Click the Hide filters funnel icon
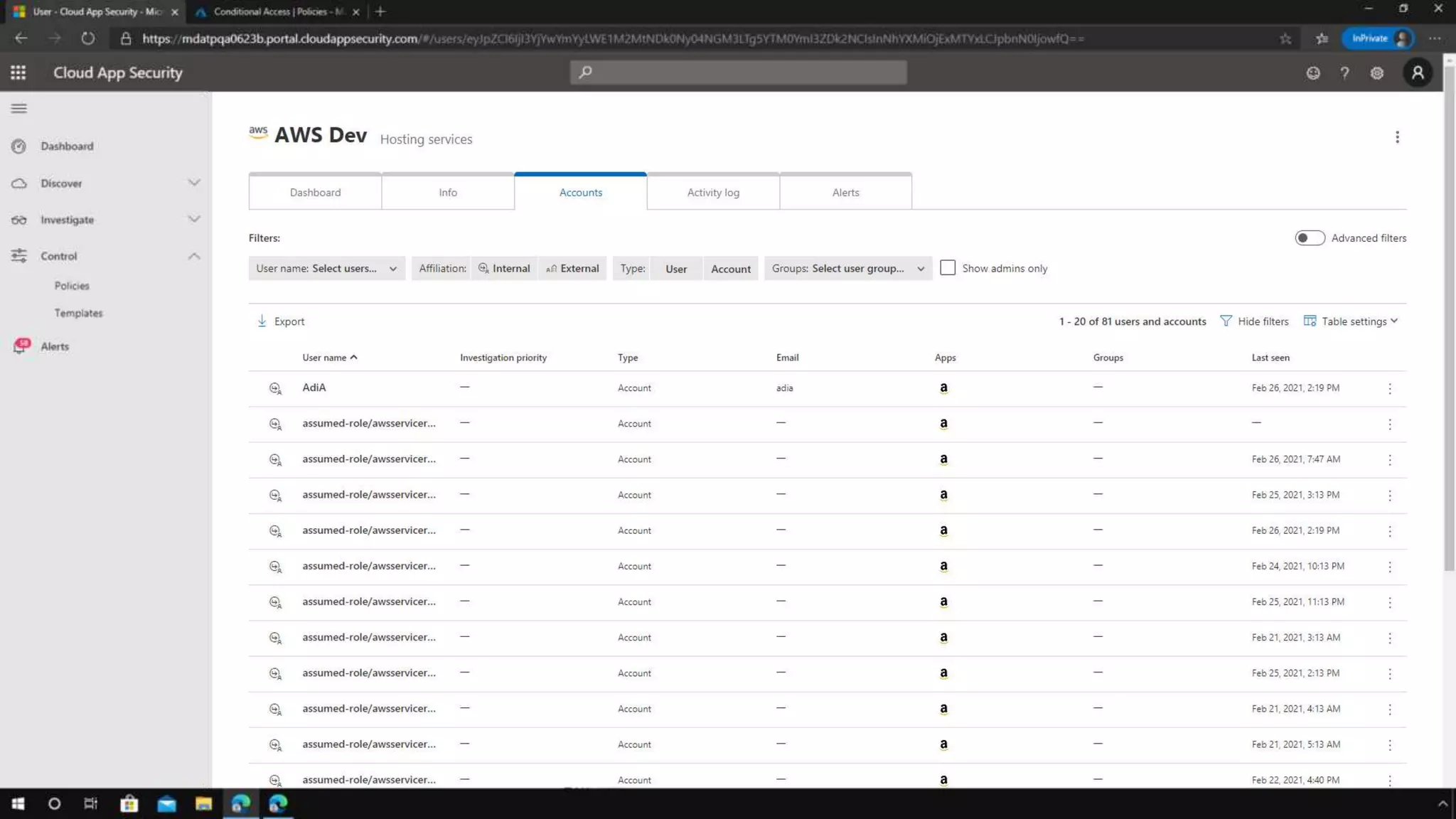This screenshot has width=1456, height=819. pyautogui.click(x=1226, y=321)
